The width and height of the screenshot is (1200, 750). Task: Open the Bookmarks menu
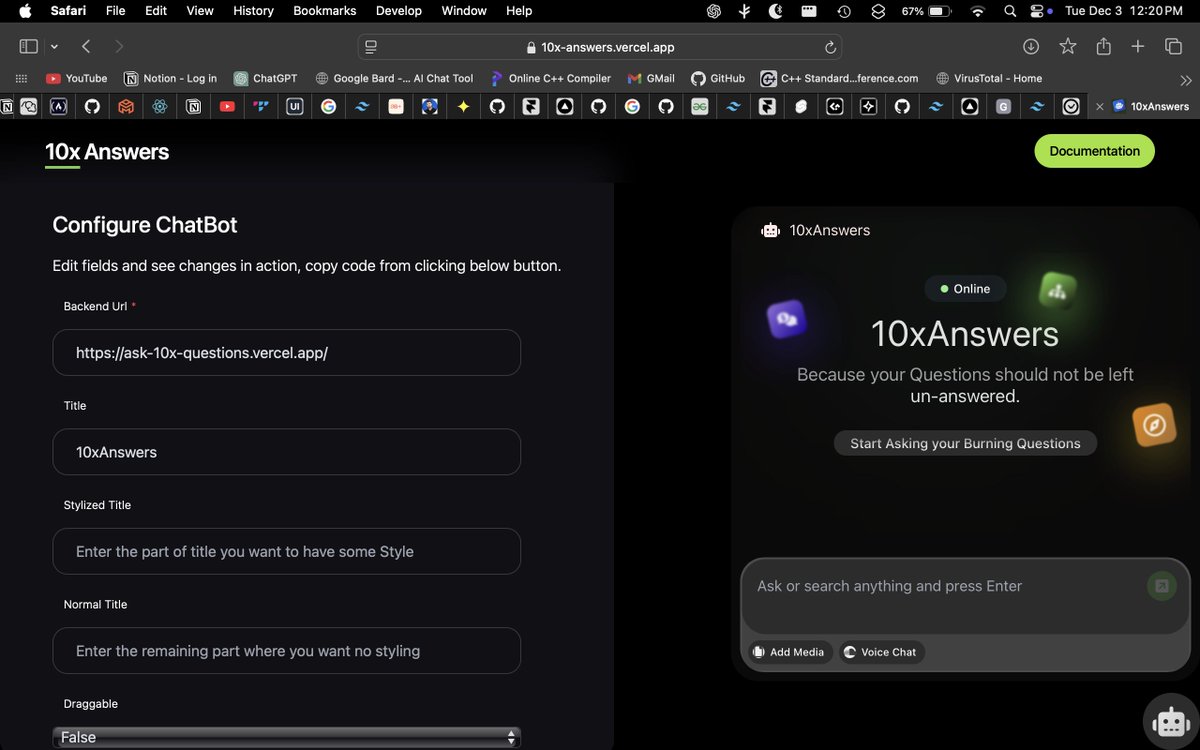[325, 11]
